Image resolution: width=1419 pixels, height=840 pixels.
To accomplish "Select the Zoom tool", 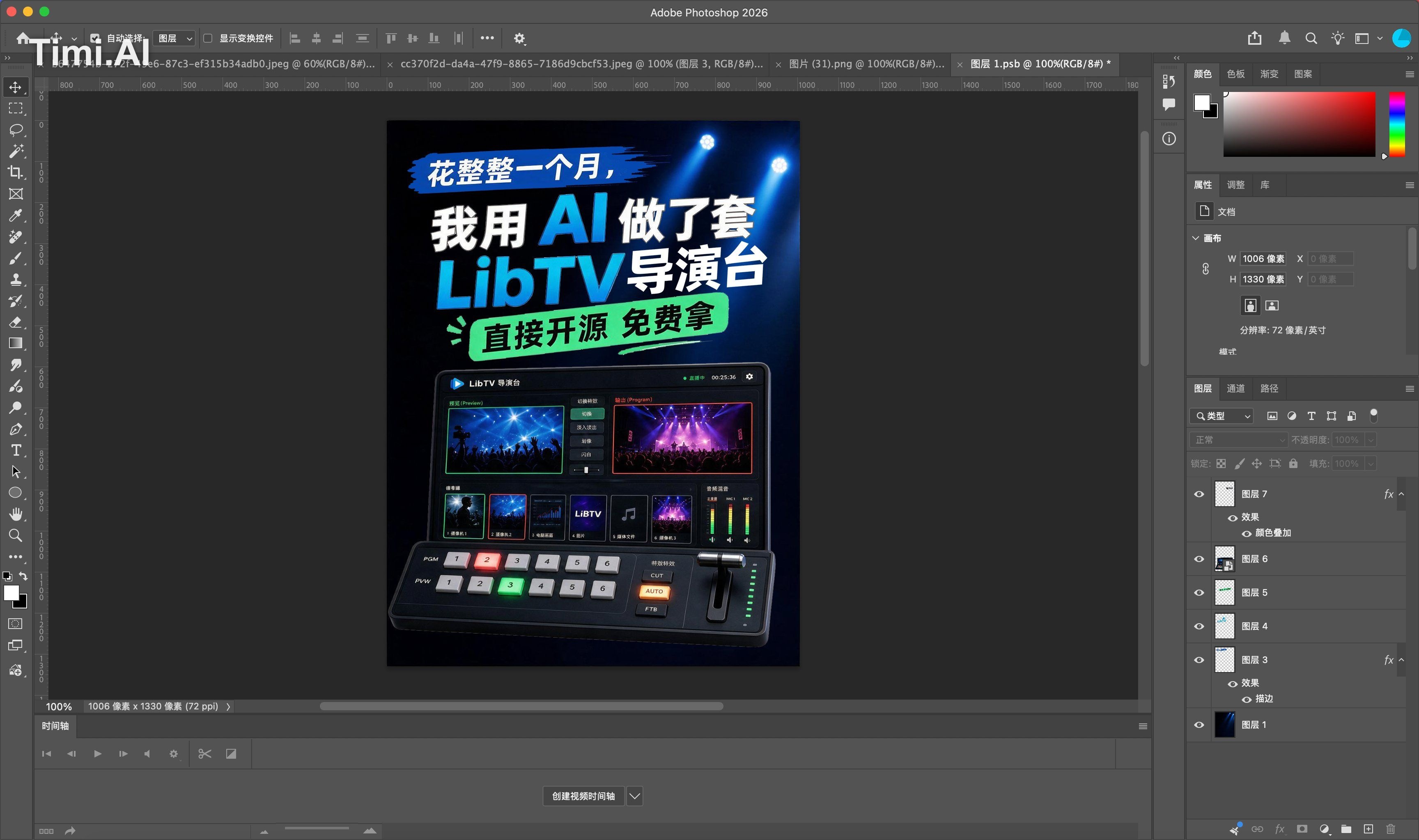I will pos(15,535).
